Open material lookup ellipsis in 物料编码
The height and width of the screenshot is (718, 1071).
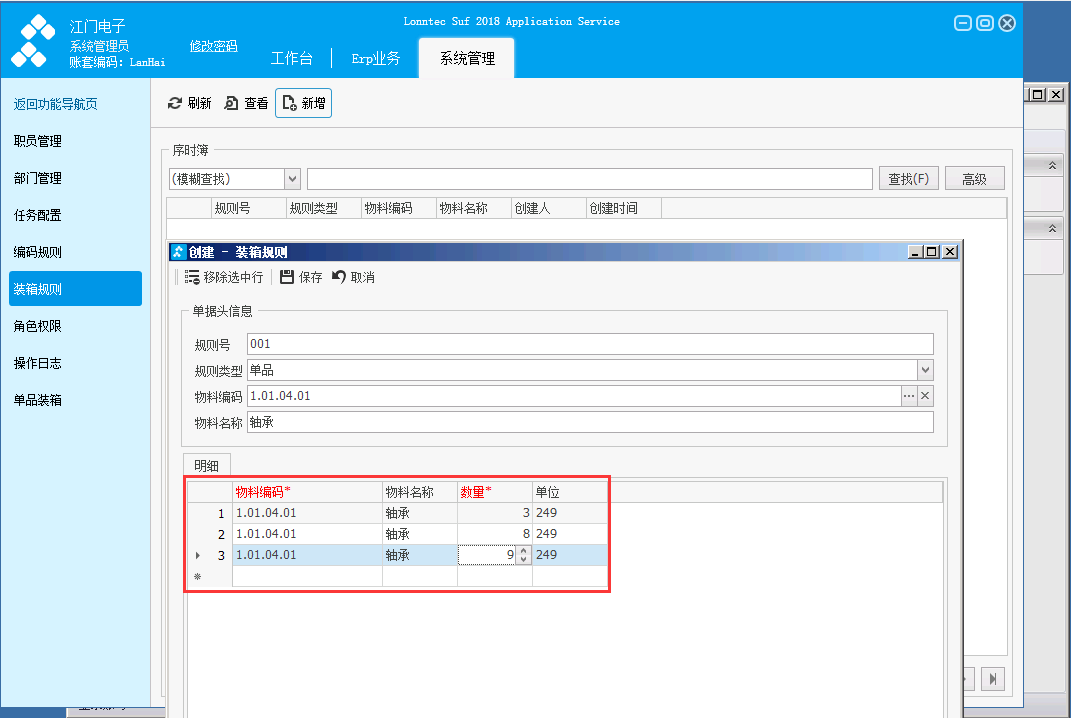[908, 396]
